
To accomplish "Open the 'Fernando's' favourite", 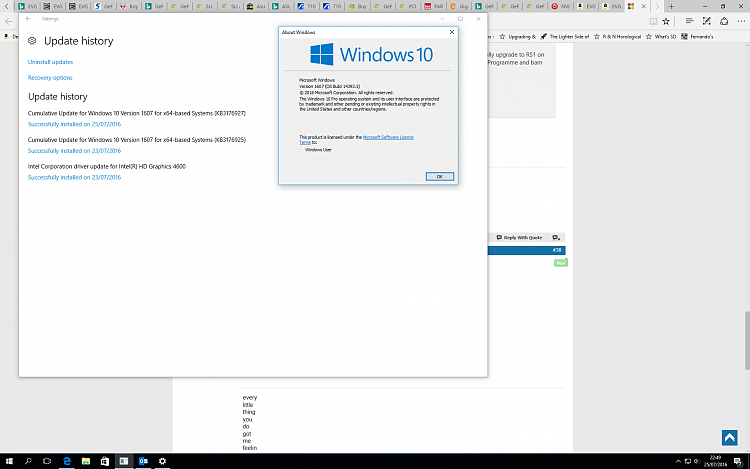I will click(697, 37).
